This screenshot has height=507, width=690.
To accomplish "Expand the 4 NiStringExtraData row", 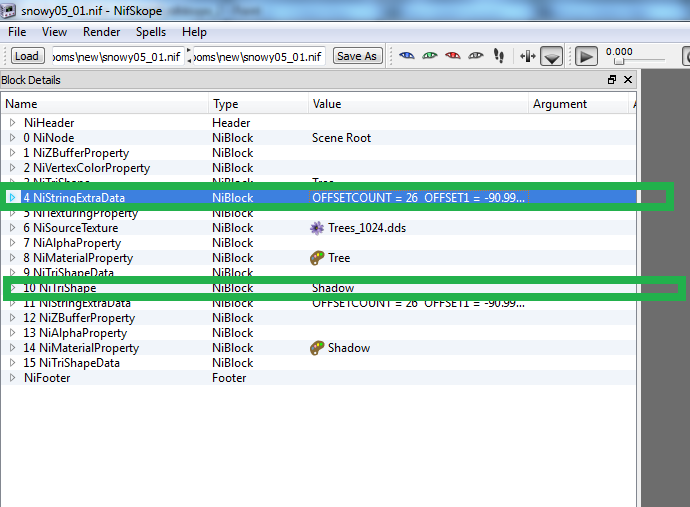I will 13,198.
